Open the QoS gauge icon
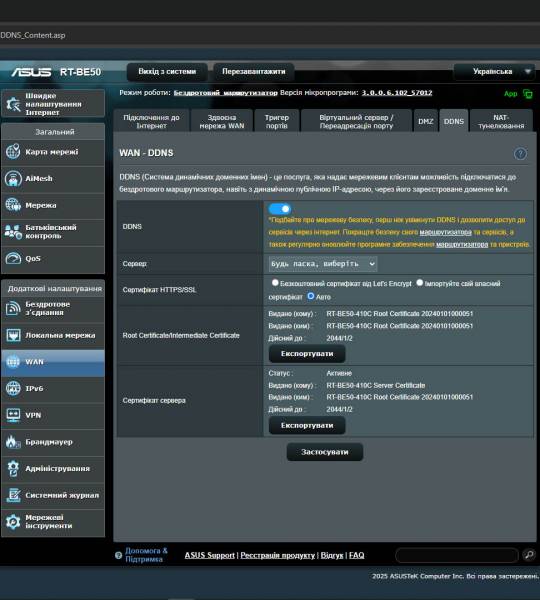 coord(13,258)
